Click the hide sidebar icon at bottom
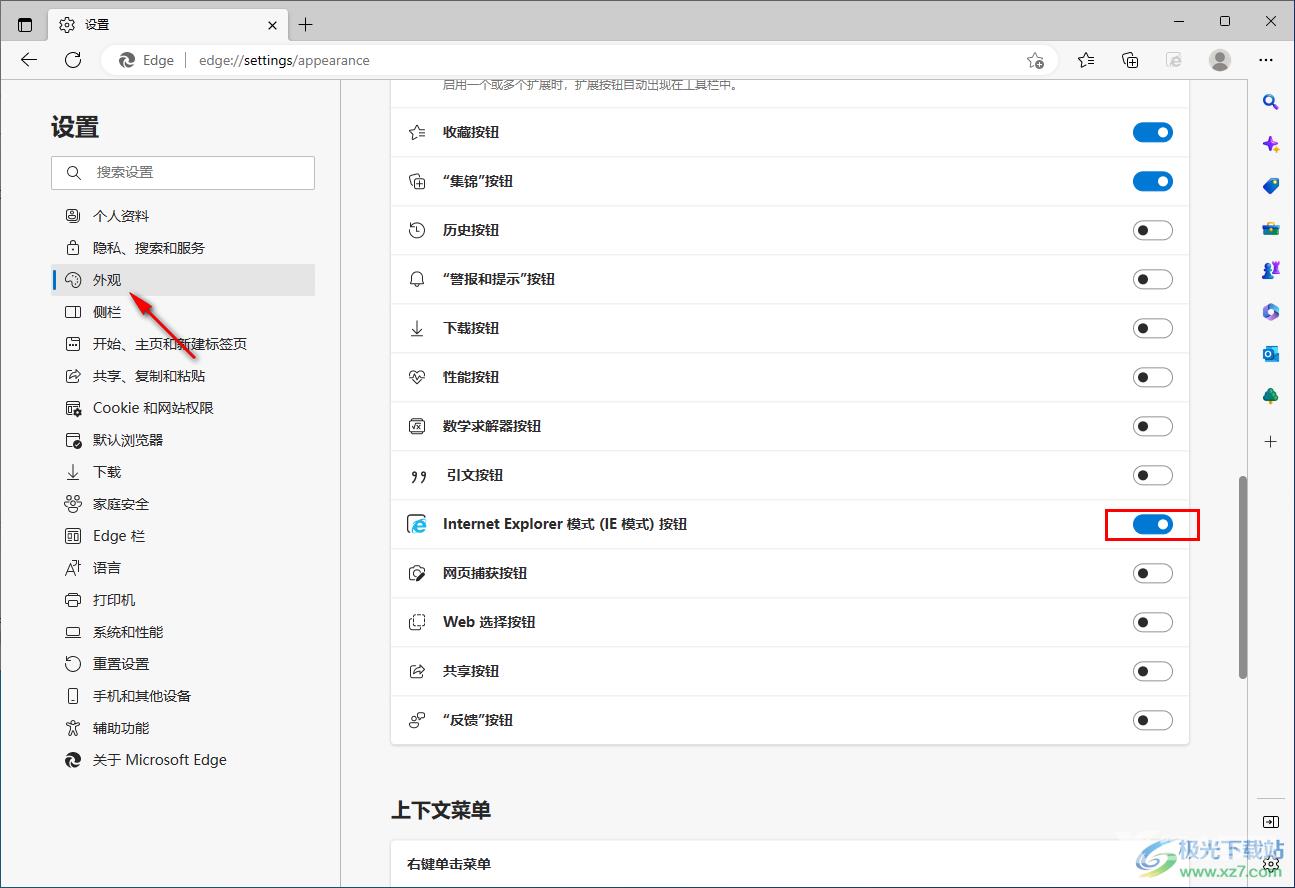The width and height of the screenshot is (1295, 888). click(x=1270, y=822)
